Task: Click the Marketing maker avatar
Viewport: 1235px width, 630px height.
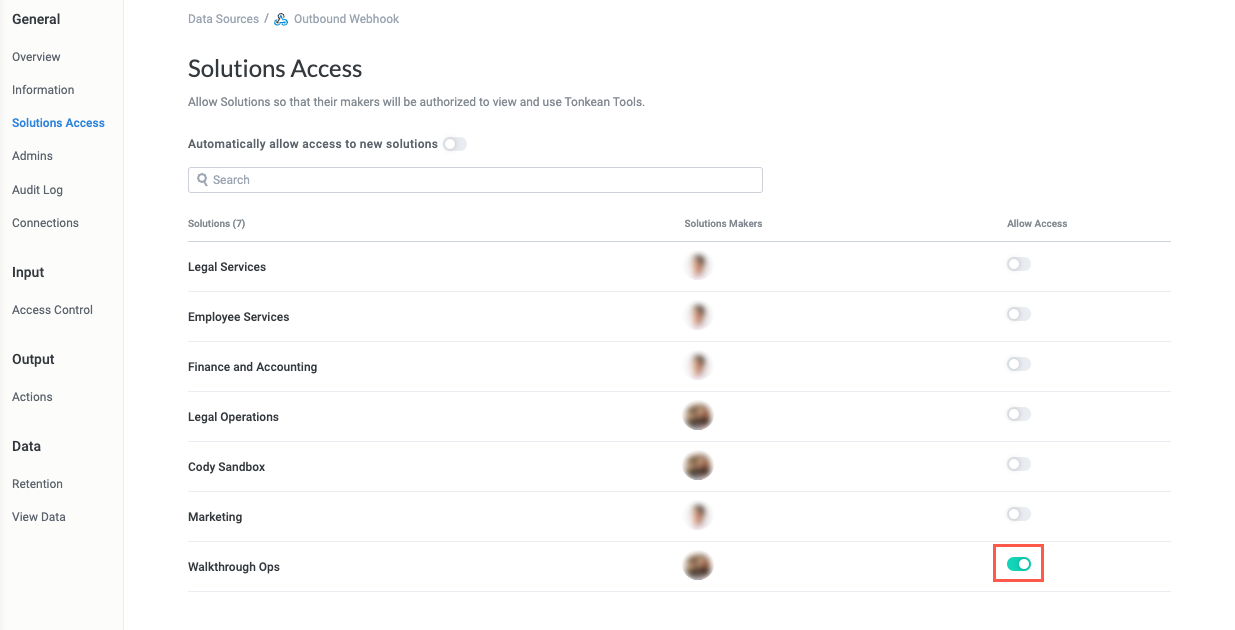Action: tap(697, 515)
